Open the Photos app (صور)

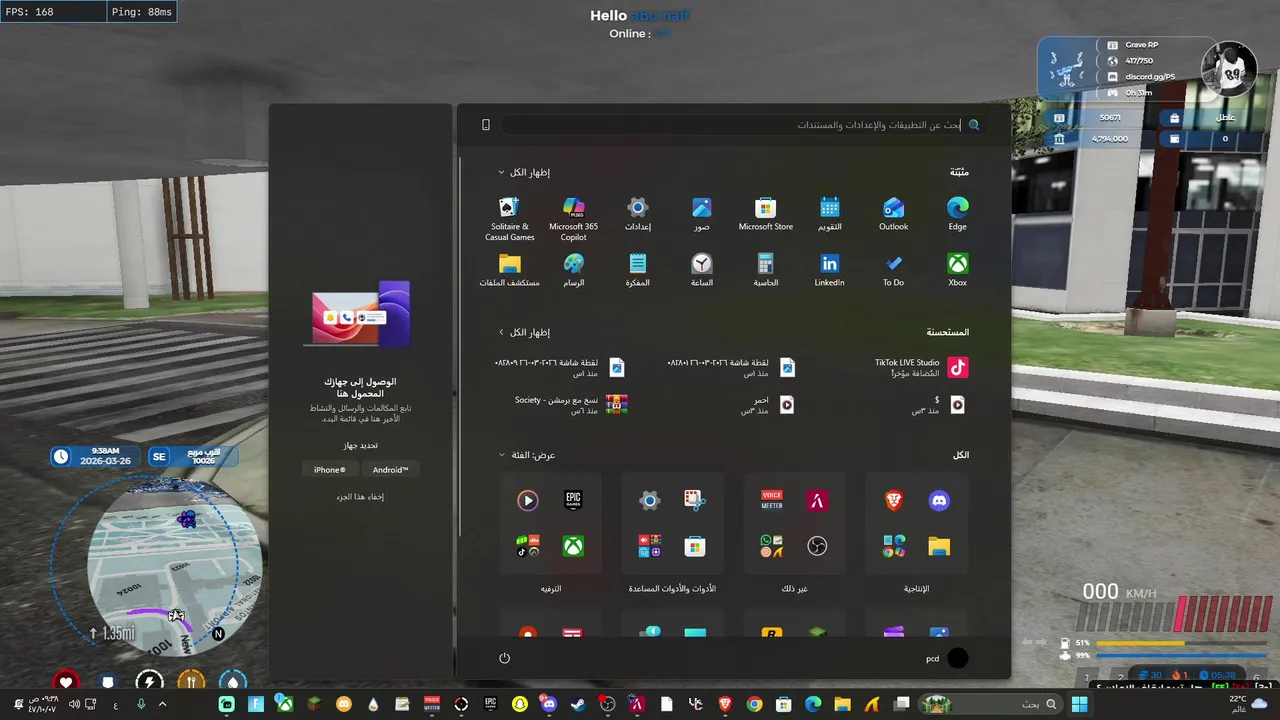(701, 213)
